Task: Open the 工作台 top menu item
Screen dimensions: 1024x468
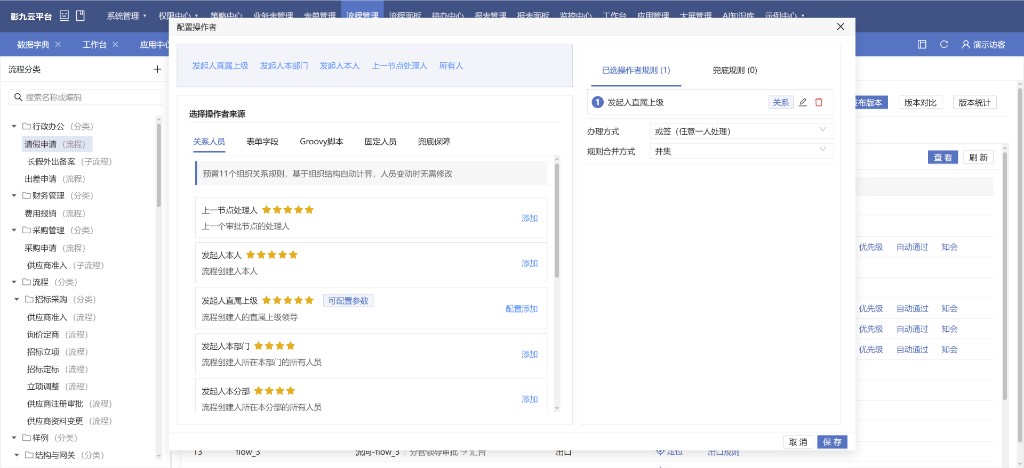Action: pyautogui.click(x=614, y=15)
